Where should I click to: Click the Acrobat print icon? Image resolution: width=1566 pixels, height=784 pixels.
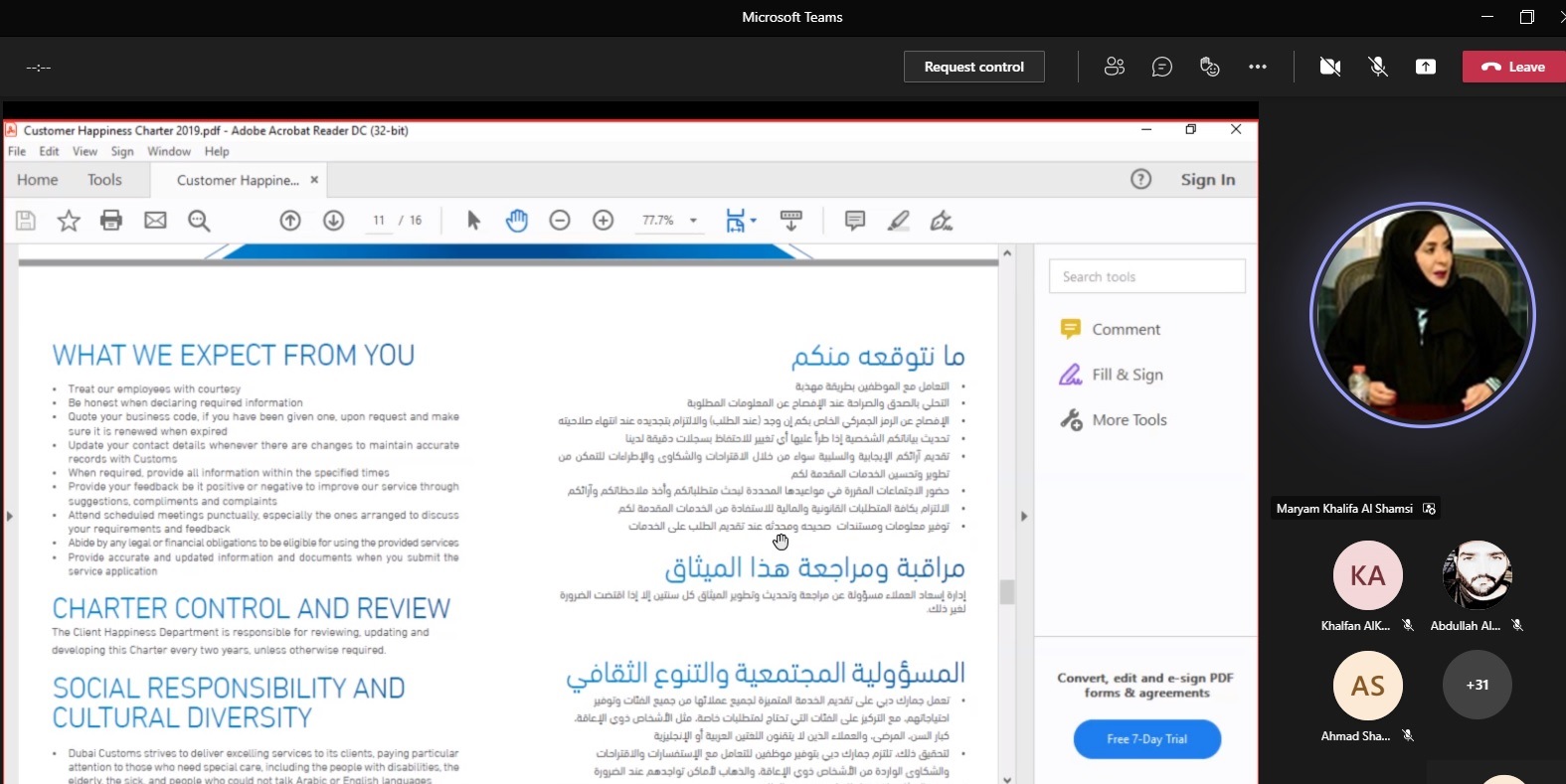click(111, 221)
